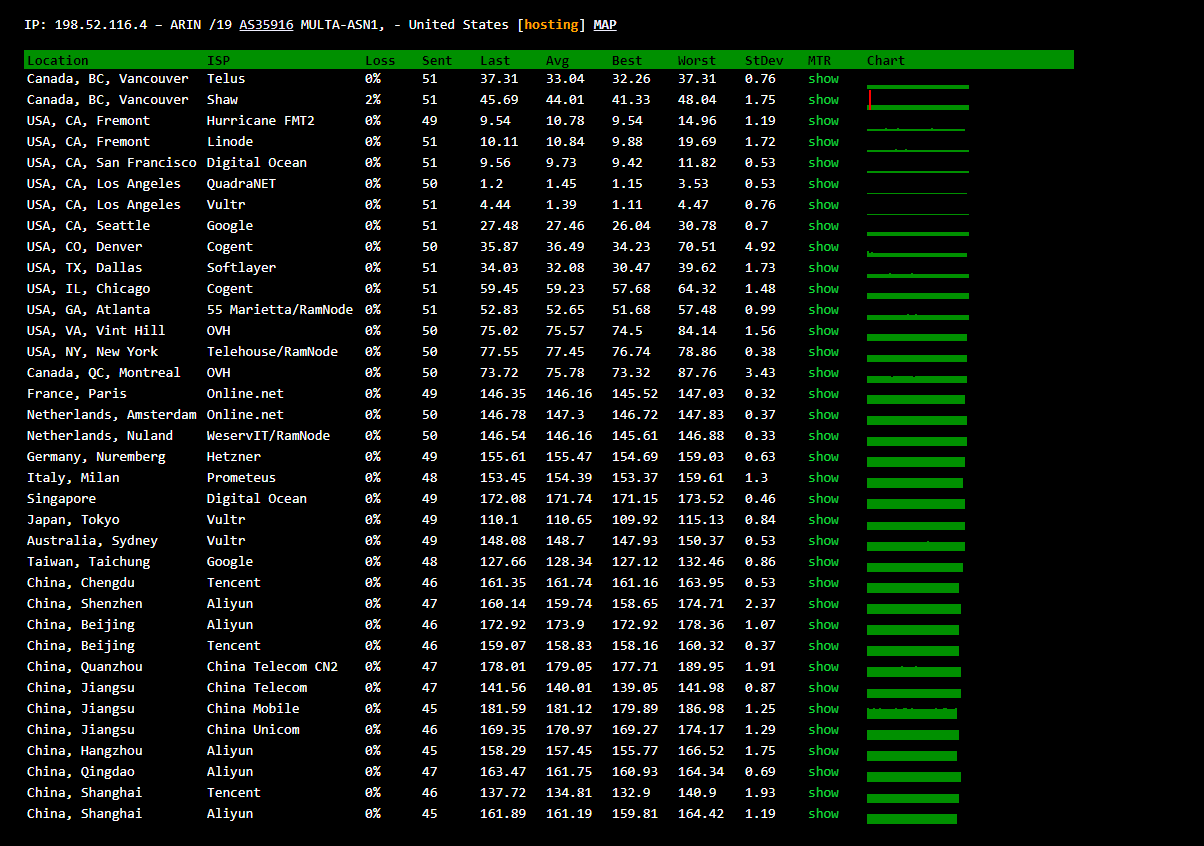
Task: Click the Sent column header
Action: (x=437, y=60)
